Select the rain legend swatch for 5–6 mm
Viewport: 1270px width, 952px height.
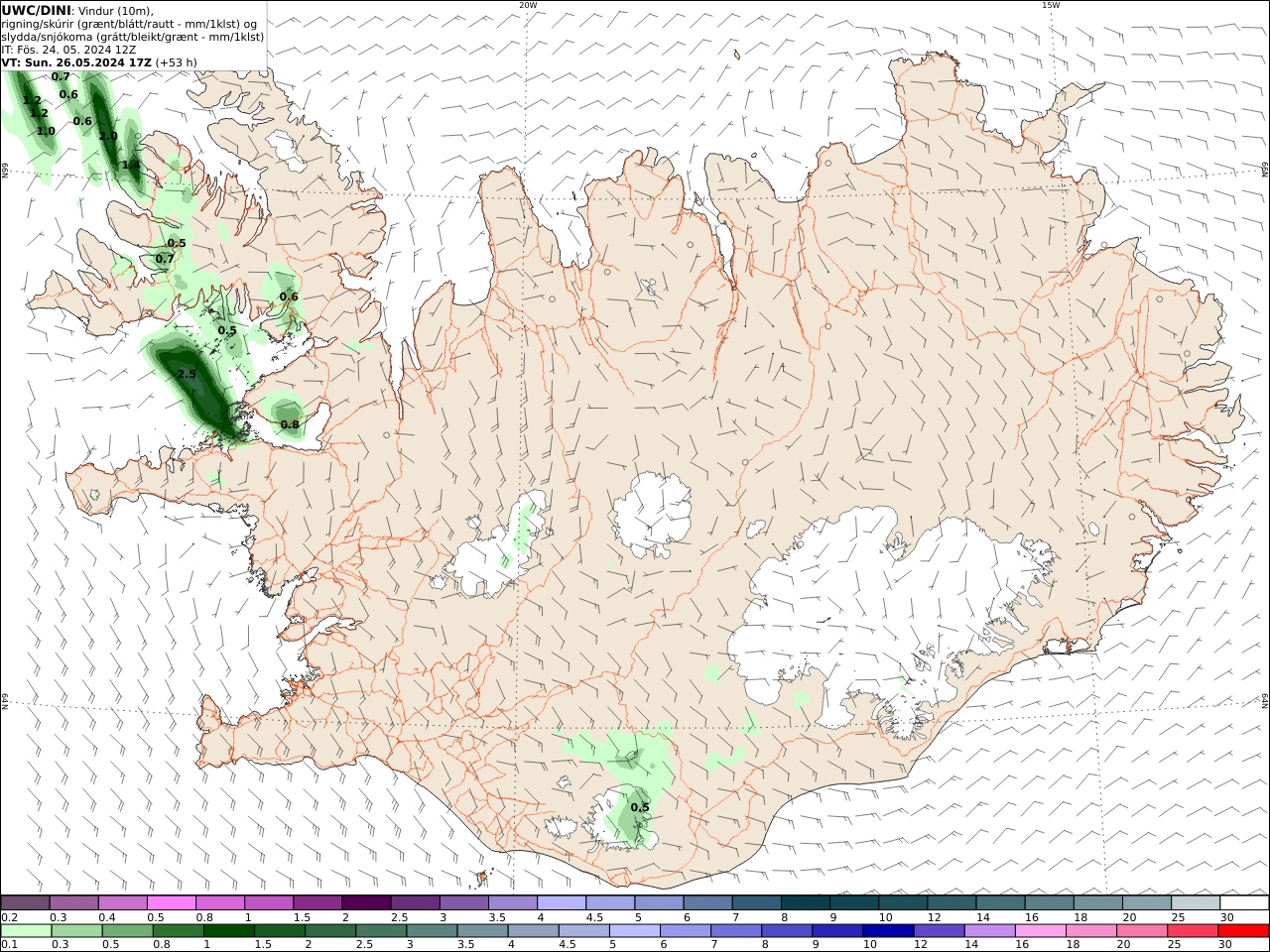[635, 931]
